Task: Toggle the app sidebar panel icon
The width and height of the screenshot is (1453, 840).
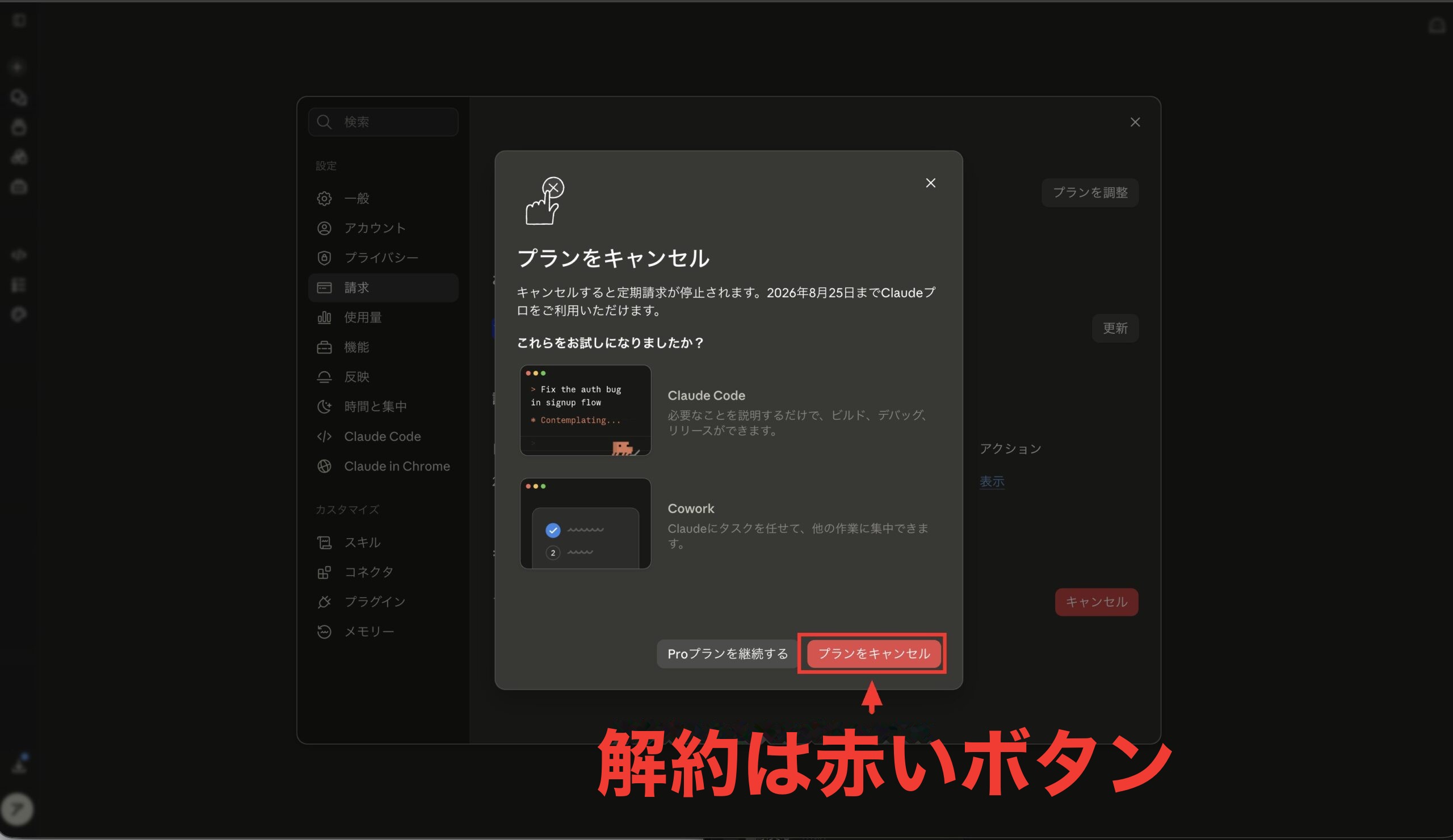Action: point(19,21)
